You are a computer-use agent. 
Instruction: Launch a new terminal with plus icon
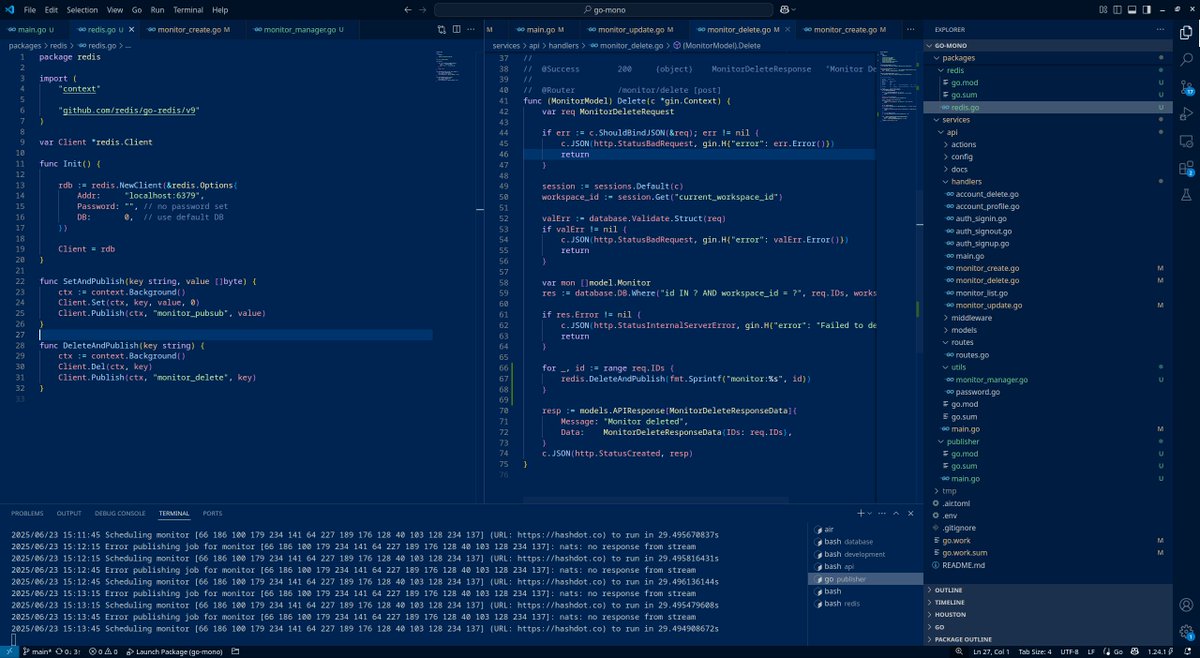point(861,513)
